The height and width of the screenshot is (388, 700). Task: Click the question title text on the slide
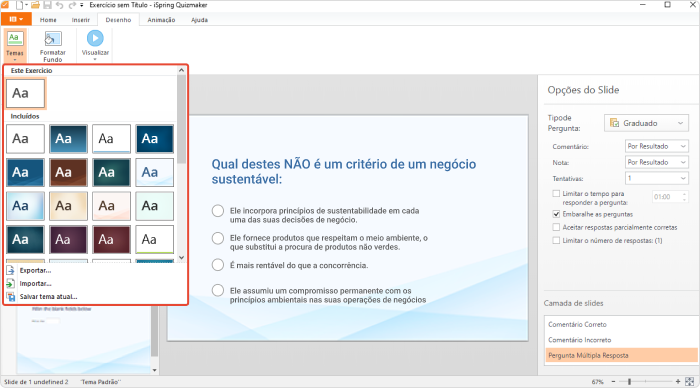coord(344,171)
